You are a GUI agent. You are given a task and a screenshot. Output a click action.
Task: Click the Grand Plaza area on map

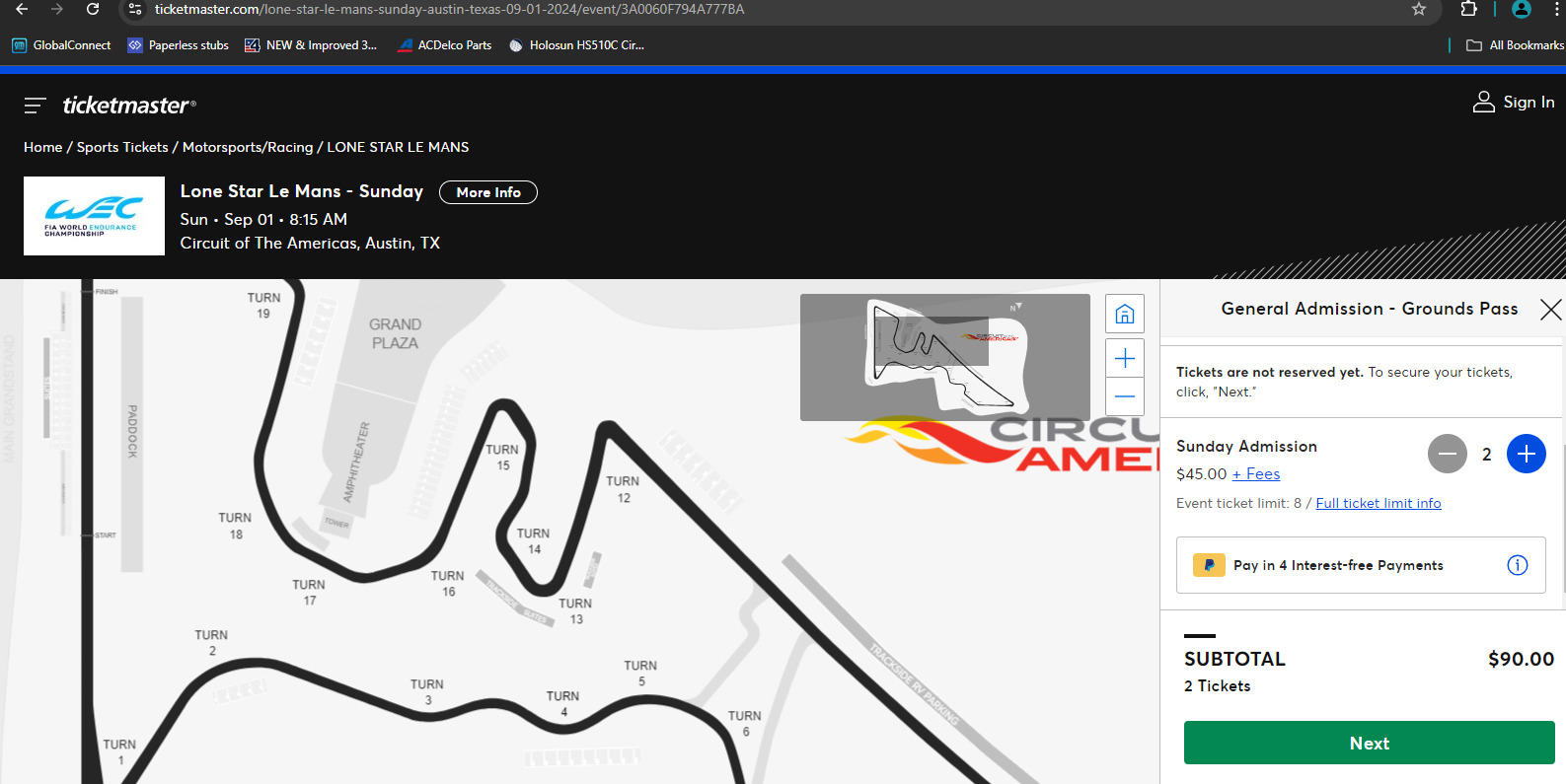pos(395,333)
